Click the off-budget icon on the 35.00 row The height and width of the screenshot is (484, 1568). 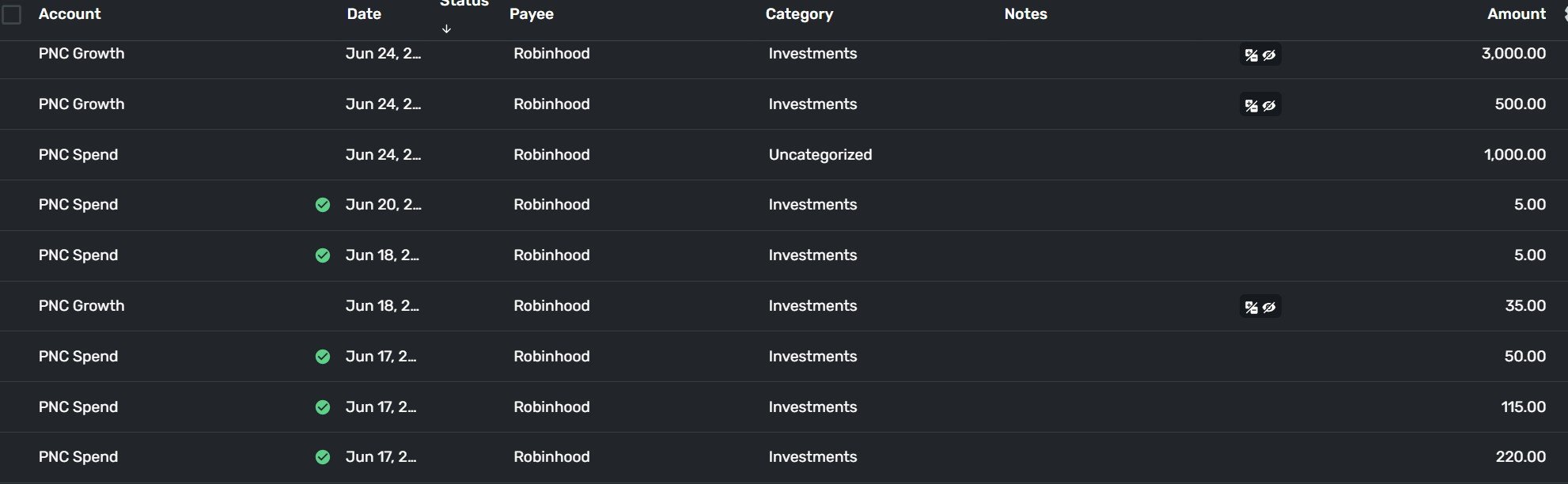(x=1251, y=307)
